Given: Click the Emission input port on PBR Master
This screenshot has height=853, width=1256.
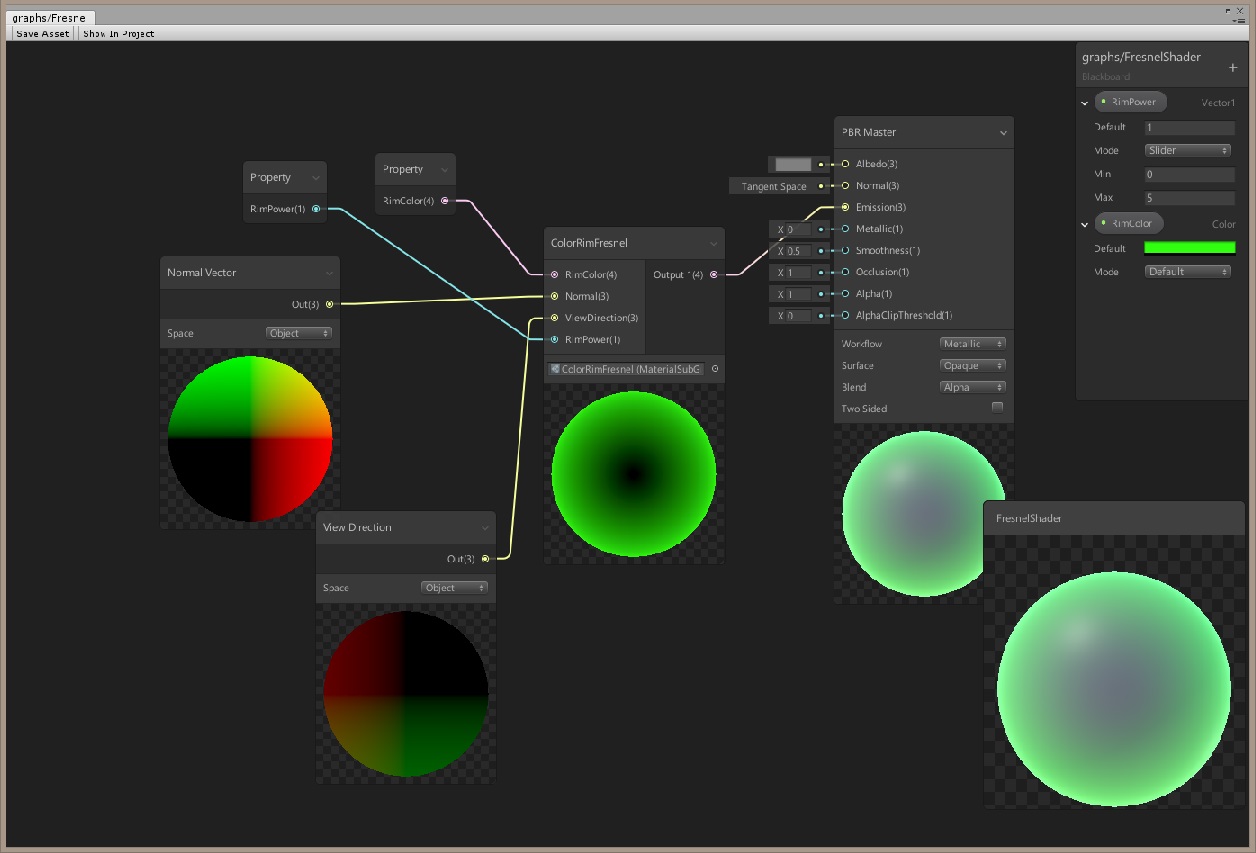Looking at the screenshot, I should tap(843, 207).
